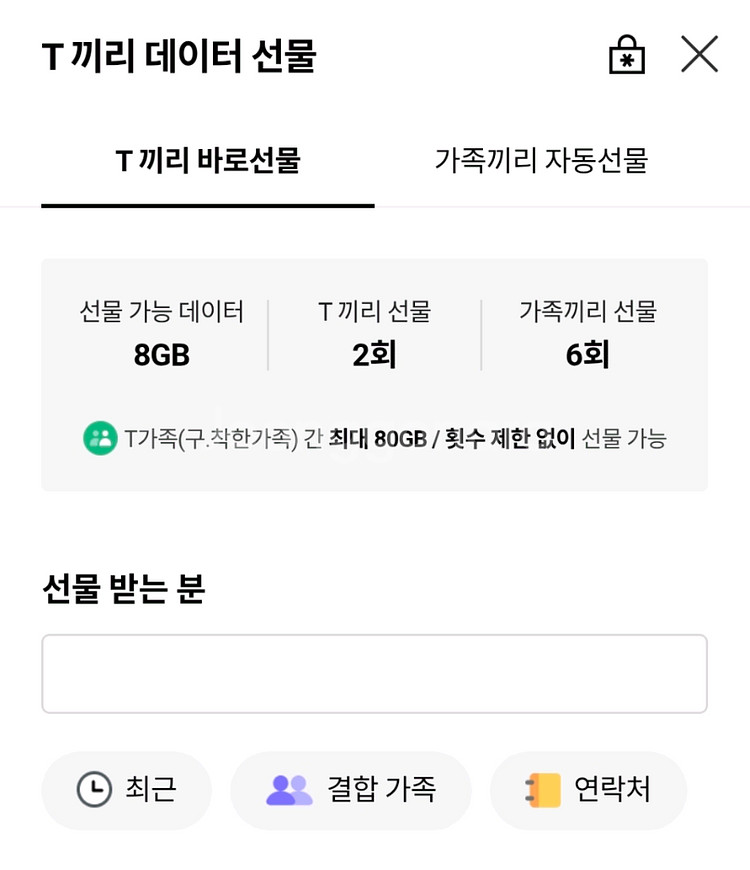Viewport: 750px width, 870px height.
Task: Switch to the T 끼리 바로선물 tab
Action: 208,161
